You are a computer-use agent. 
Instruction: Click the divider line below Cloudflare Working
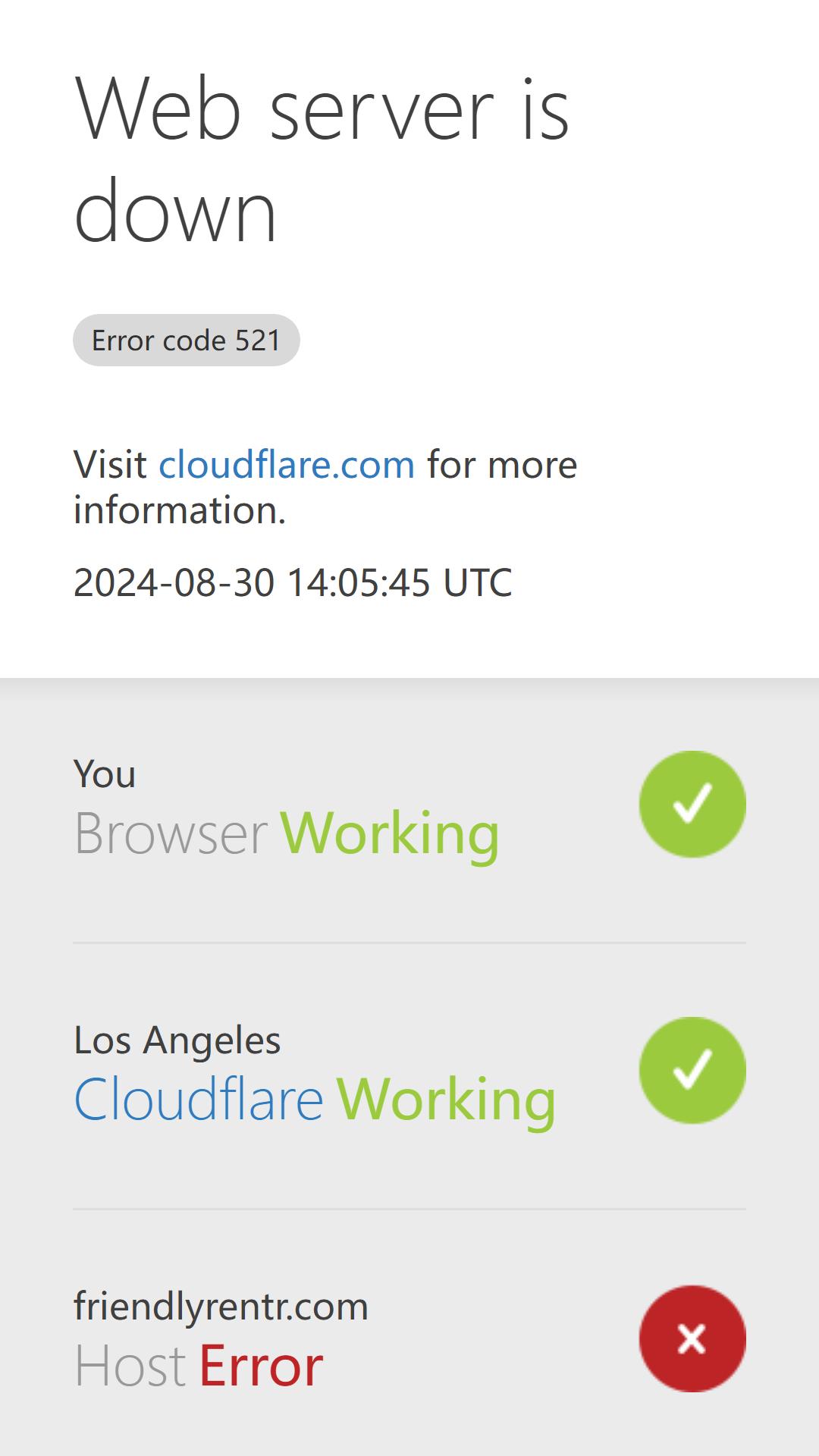pos(409,1209)
